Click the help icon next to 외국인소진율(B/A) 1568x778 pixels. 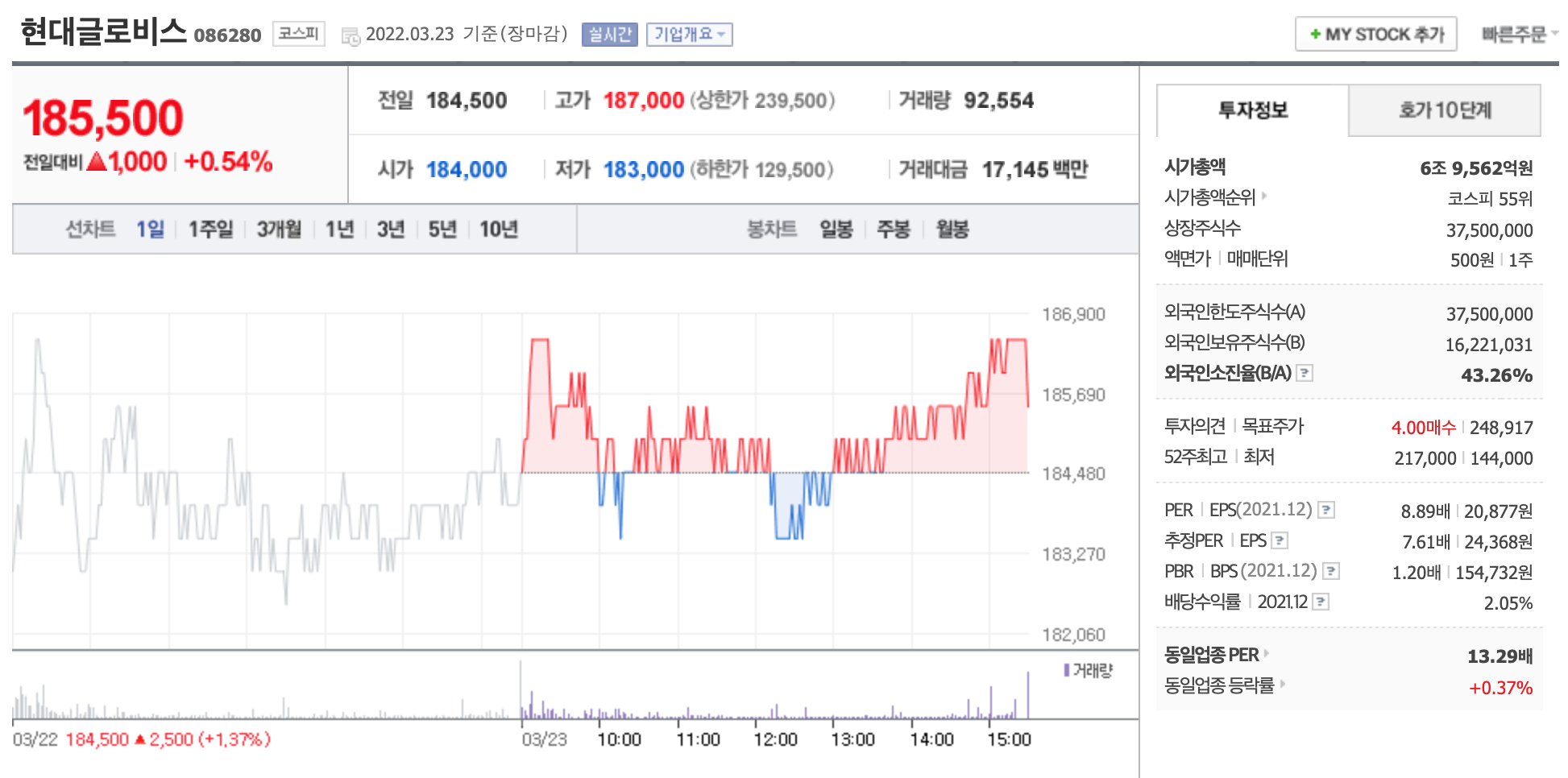pos(1305,373)
